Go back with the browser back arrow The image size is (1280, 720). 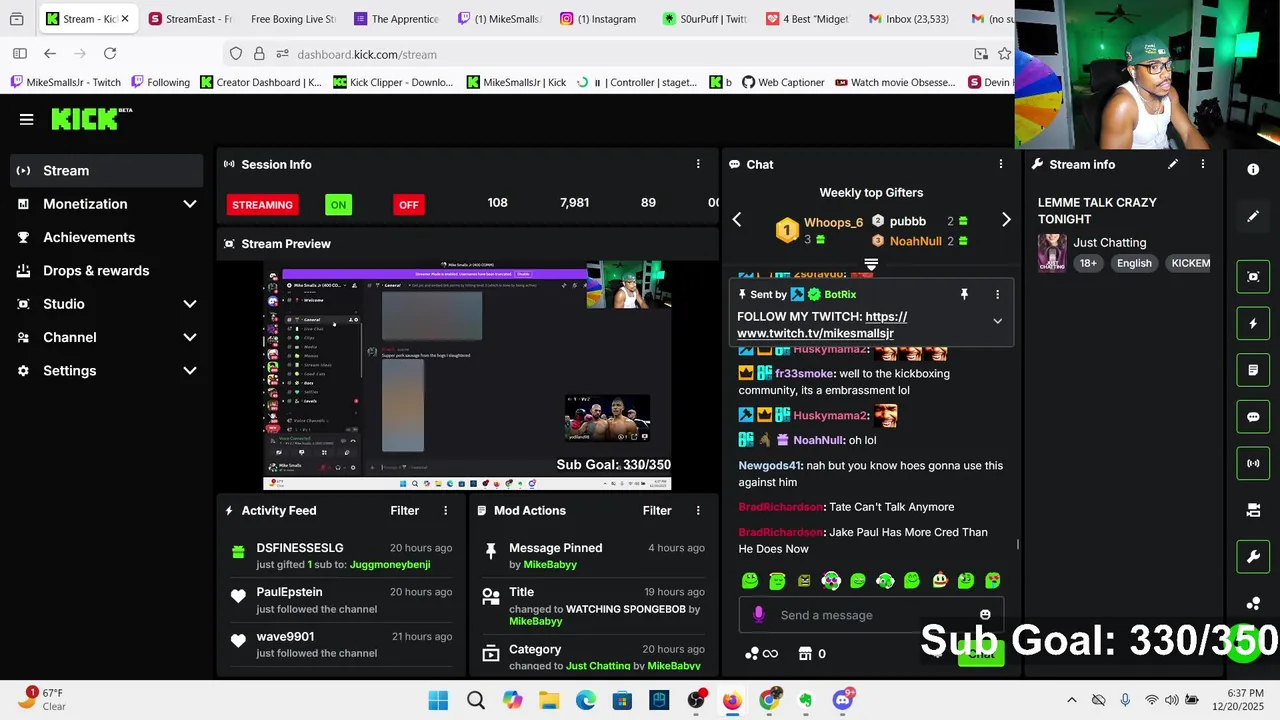tap(50, 54)
